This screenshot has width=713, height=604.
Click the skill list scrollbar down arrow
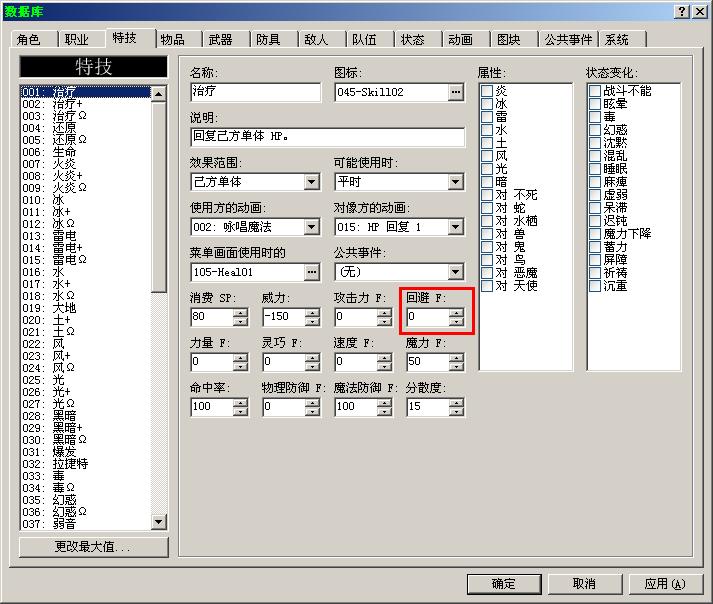click(x=159, y=522)
